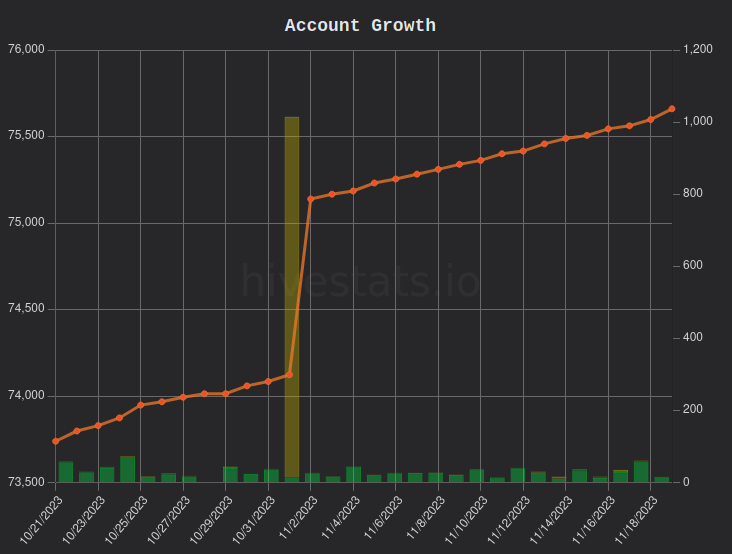This screenshot has height=554, width=732.
Task: Select the data point at 11/16/2023 on the line
Action: tap(608, 129)
